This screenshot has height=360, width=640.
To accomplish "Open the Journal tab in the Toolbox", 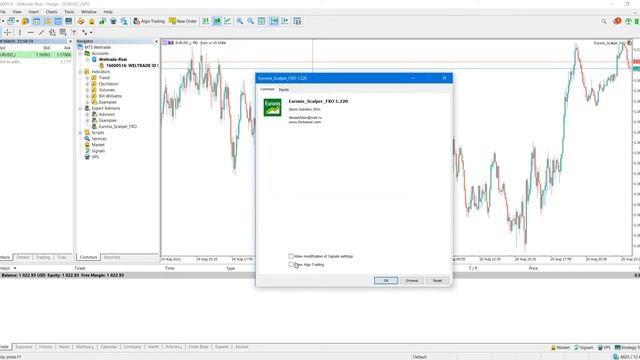I will point(242,347).
